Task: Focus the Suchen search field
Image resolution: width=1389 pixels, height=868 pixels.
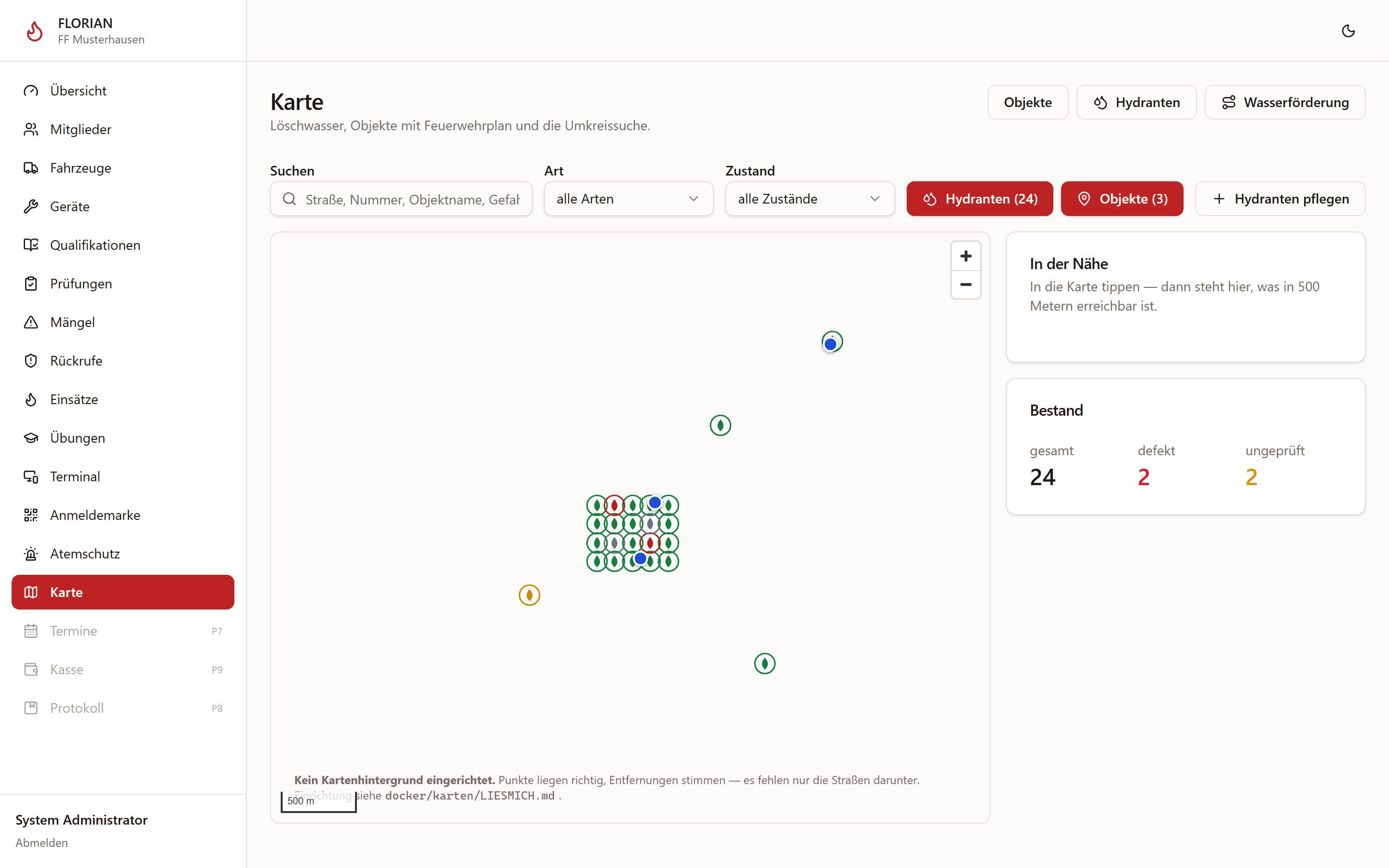Action: 401,199
